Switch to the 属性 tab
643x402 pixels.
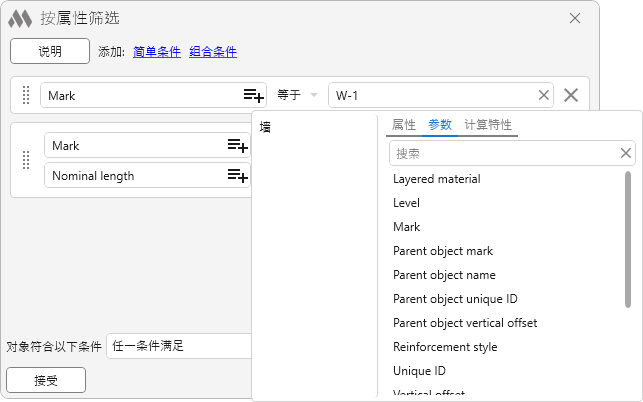point(404,125)
